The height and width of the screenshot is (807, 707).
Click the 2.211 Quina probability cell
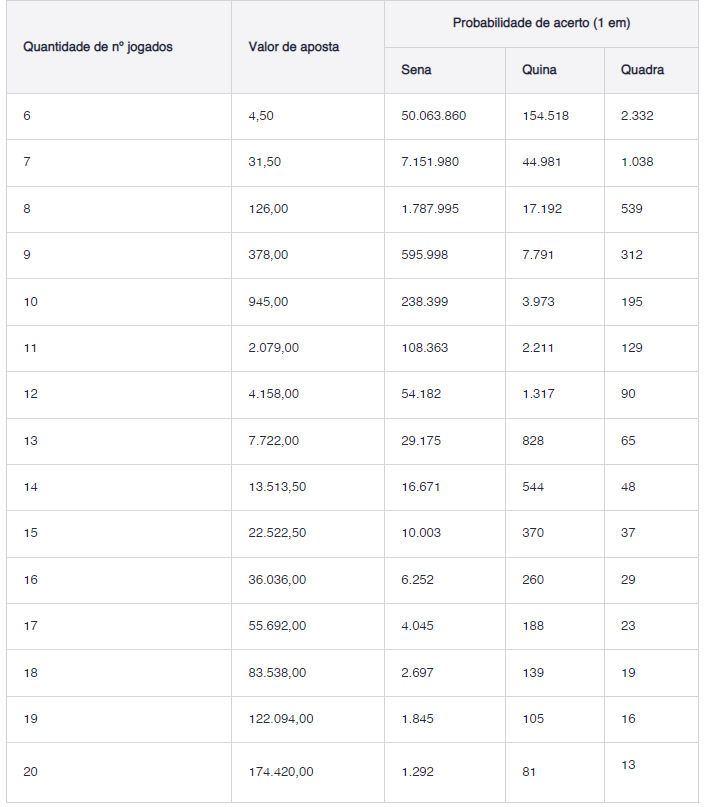[538, 348]
